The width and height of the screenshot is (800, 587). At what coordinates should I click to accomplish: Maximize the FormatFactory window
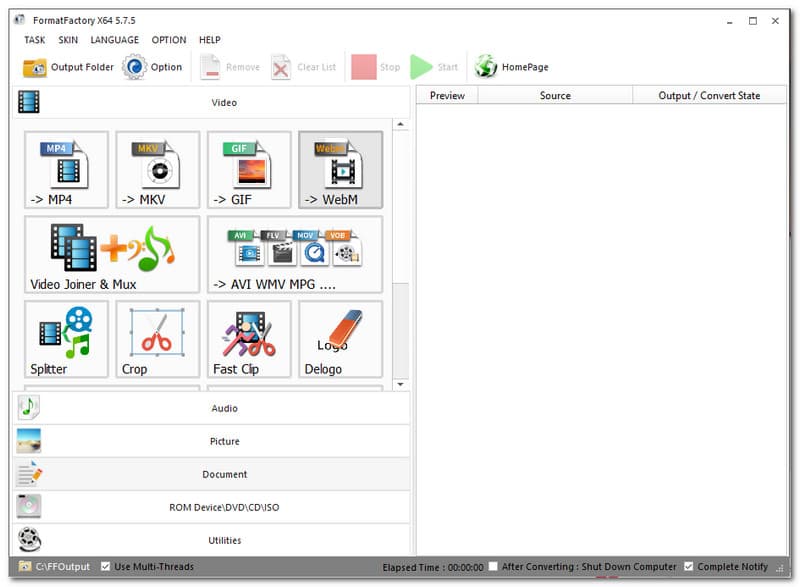pos(753,21)
